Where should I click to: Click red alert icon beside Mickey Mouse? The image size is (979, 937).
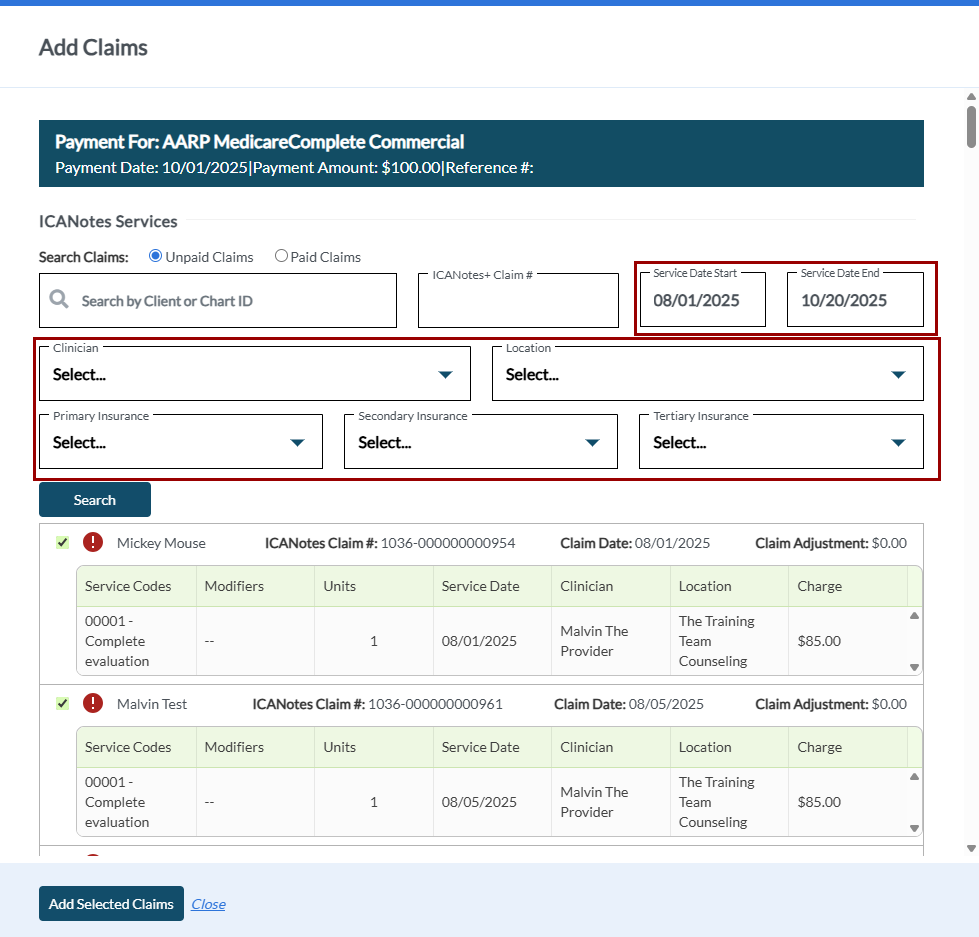[93, 543]
